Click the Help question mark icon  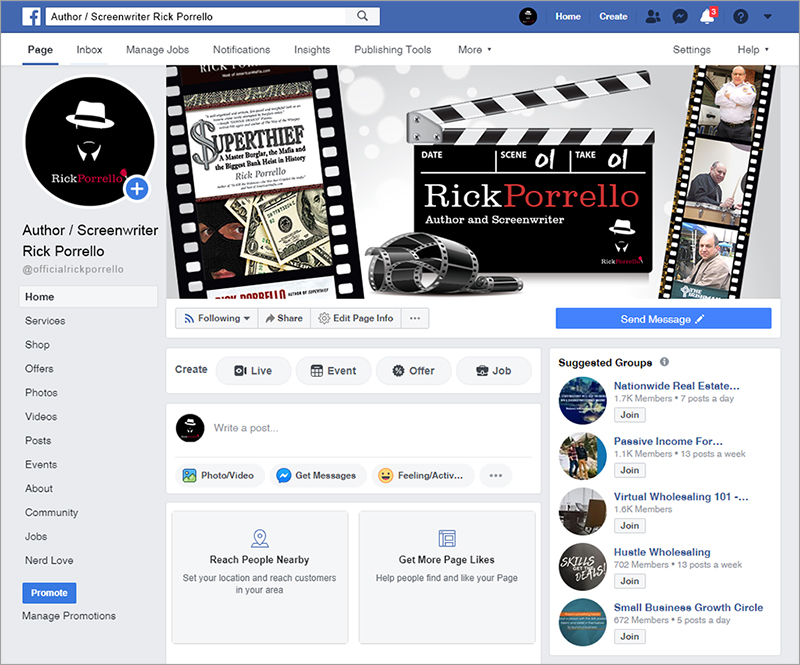coord(740,17)
